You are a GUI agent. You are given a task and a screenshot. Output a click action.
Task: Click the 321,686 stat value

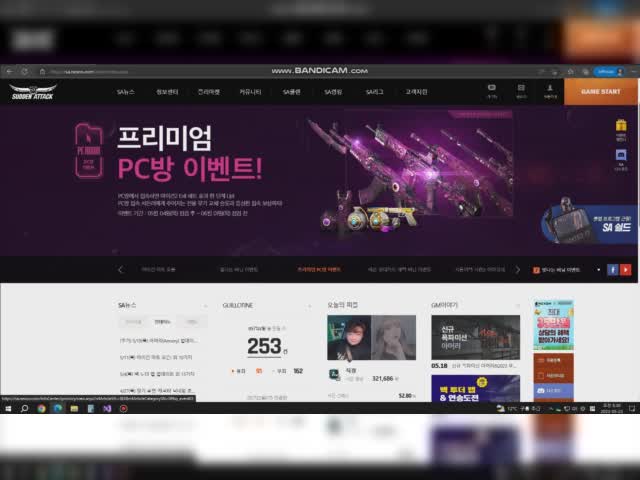coord(382,379)
